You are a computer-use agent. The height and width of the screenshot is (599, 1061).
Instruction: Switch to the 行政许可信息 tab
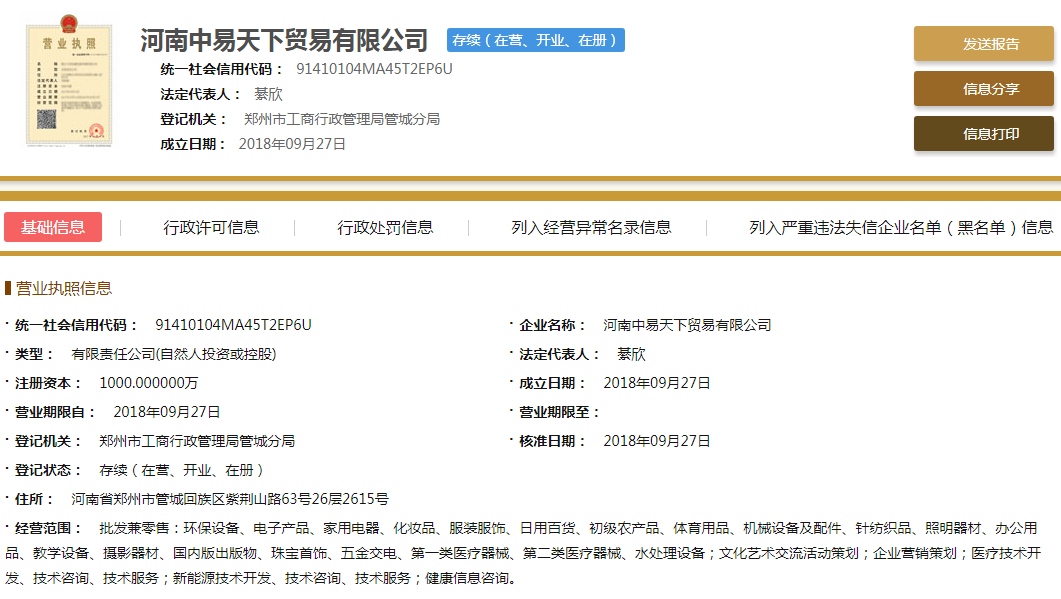(211, 228)
